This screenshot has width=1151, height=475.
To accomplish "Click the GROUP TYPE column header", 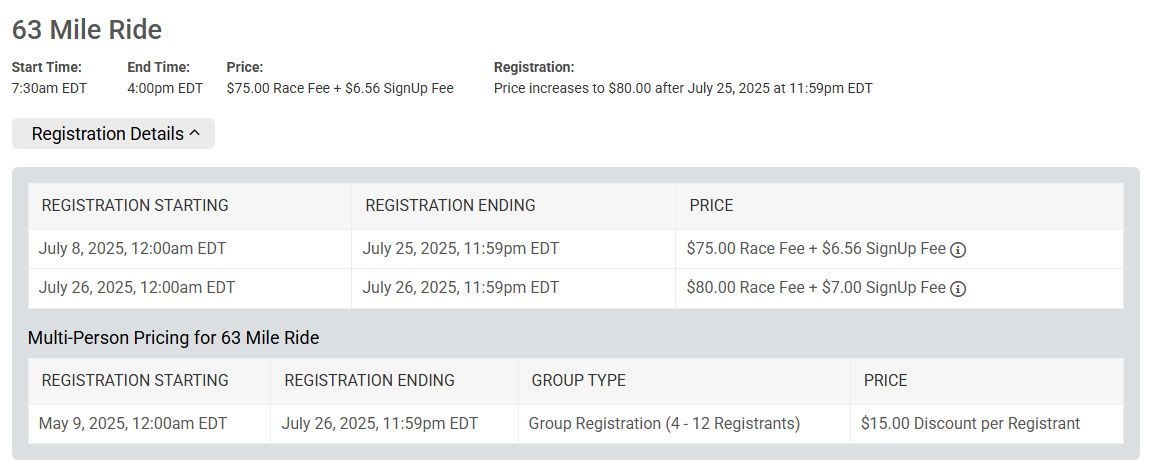I will [578, 380].
